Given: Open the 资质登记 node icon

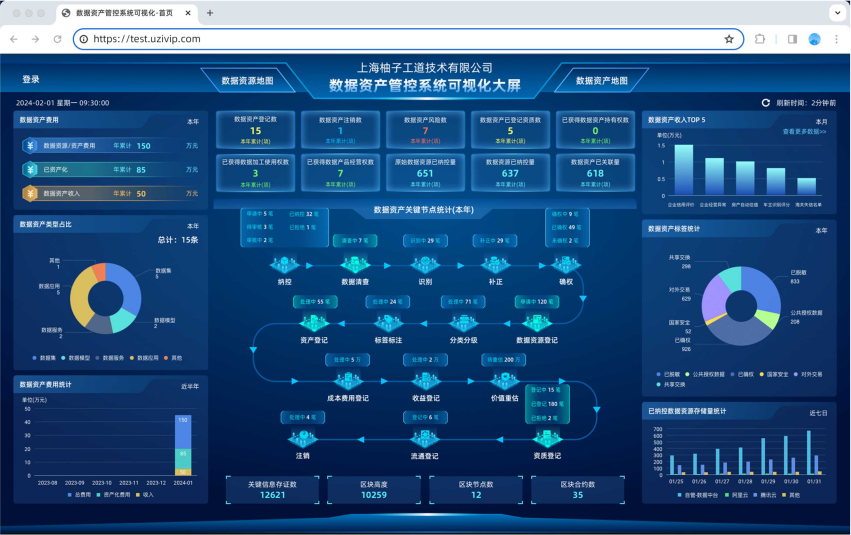Looking at the screenshot, I should coord(547,439).
